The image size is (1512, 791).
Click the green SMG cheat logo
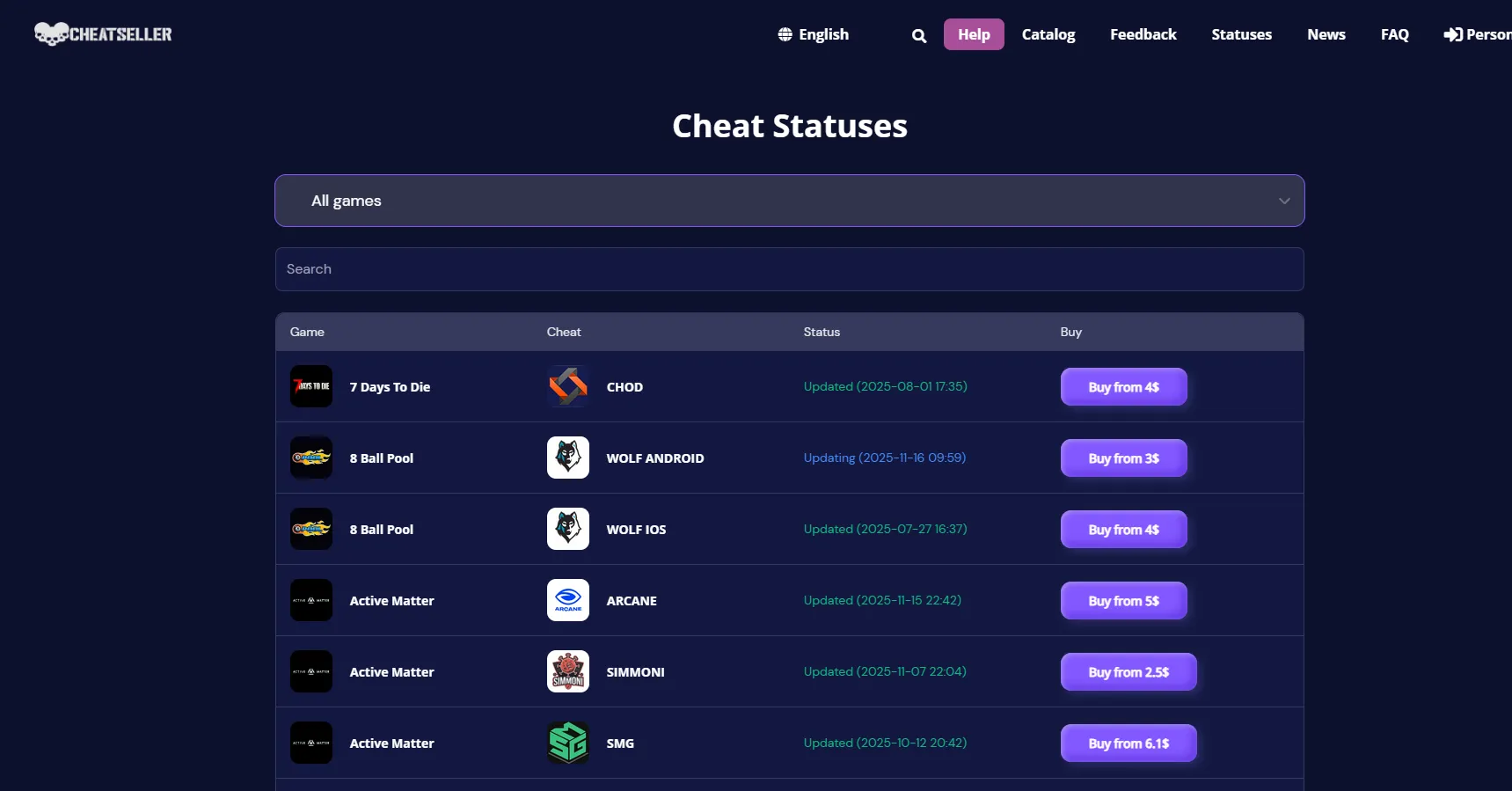point(568,743)
